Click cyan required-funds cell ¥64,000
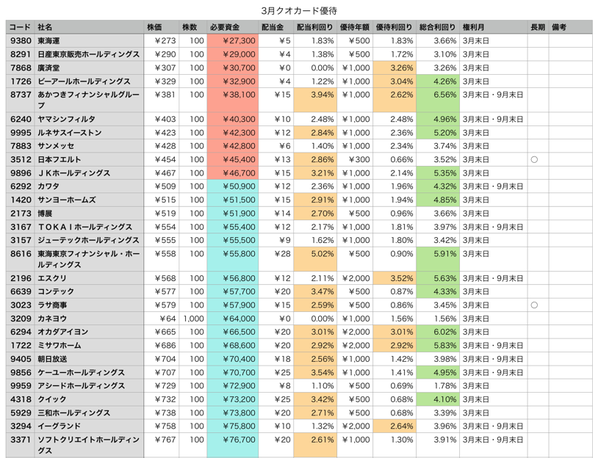The width and height of the screenshot is (598, 458). tap(233, 318)
